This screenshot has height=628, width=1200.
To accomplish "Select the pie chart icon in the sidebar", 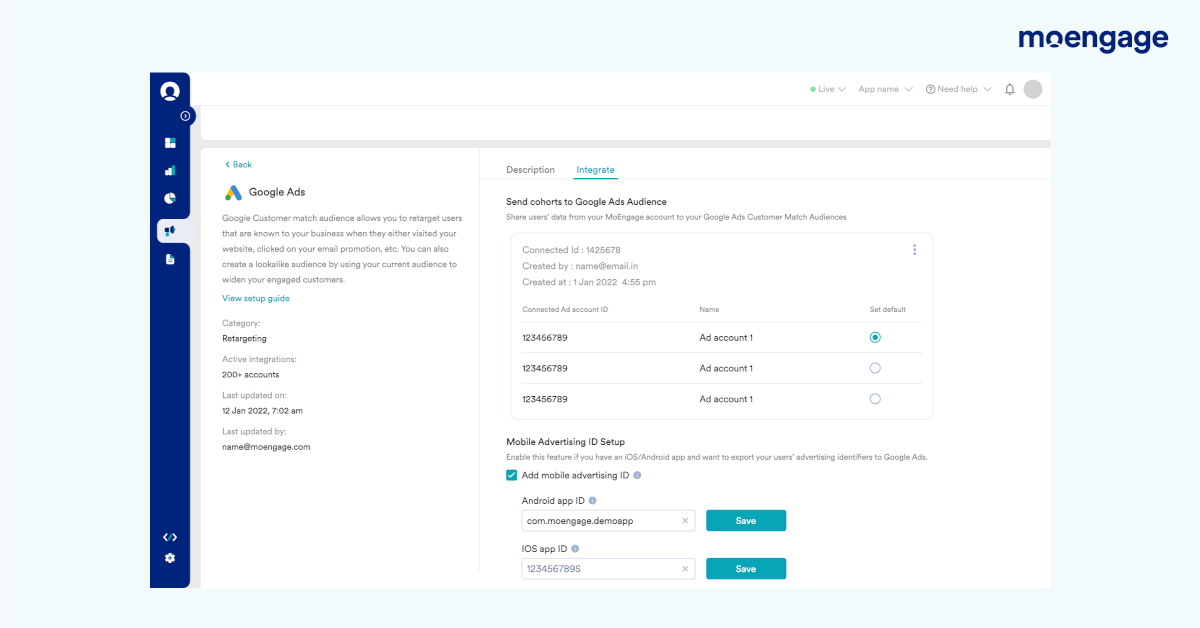I will [x=170, y=197].
